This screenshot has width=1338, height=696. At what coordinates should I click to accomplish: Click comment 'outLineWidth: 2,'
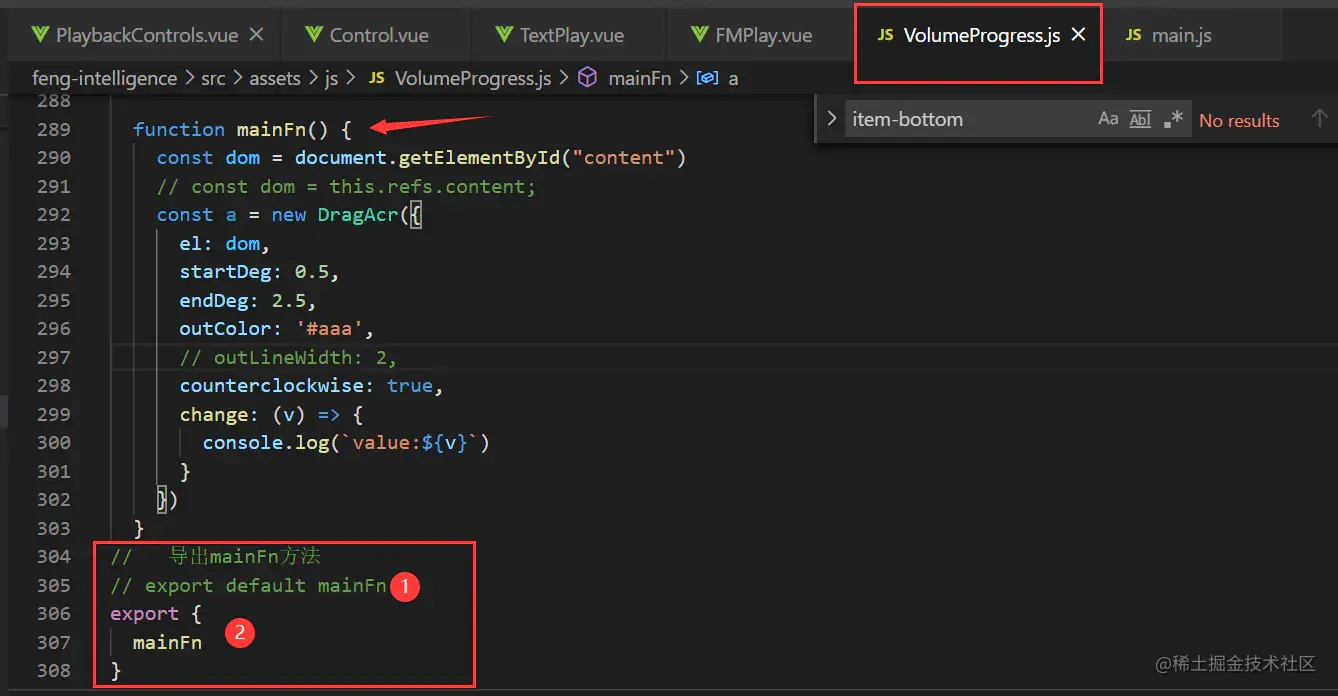306,357
